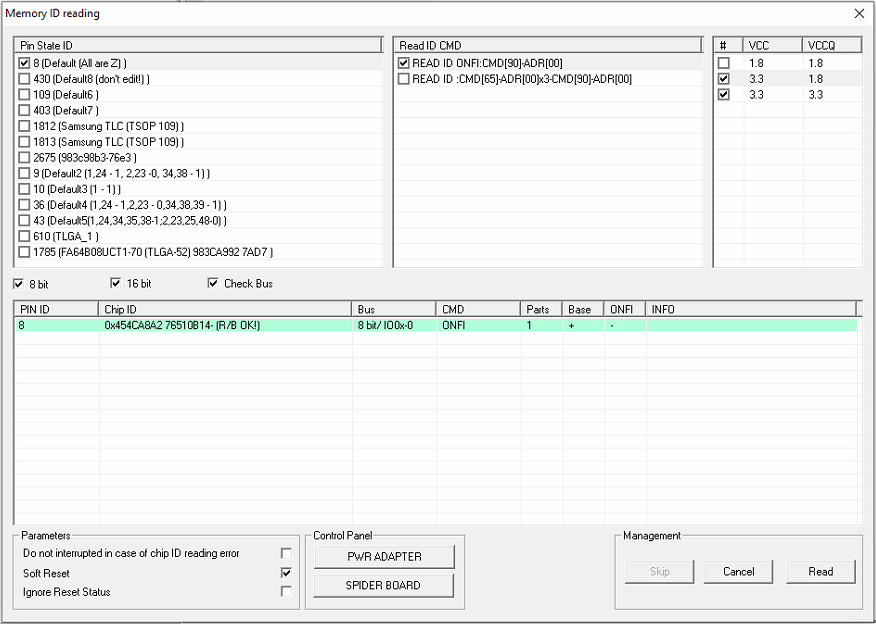Open the SPIDER BOARD control

[384, 585]
